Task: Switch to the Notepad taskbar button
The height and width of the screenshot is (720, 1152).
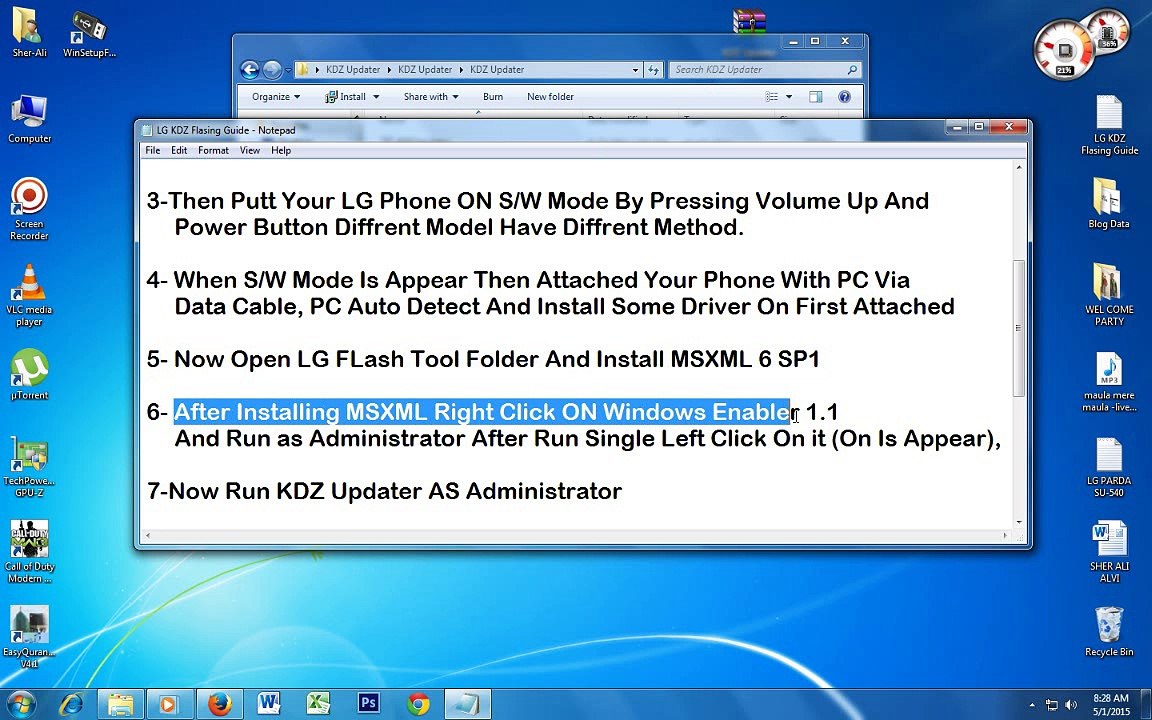Action: pyautogui.click(x=467, y=704)
